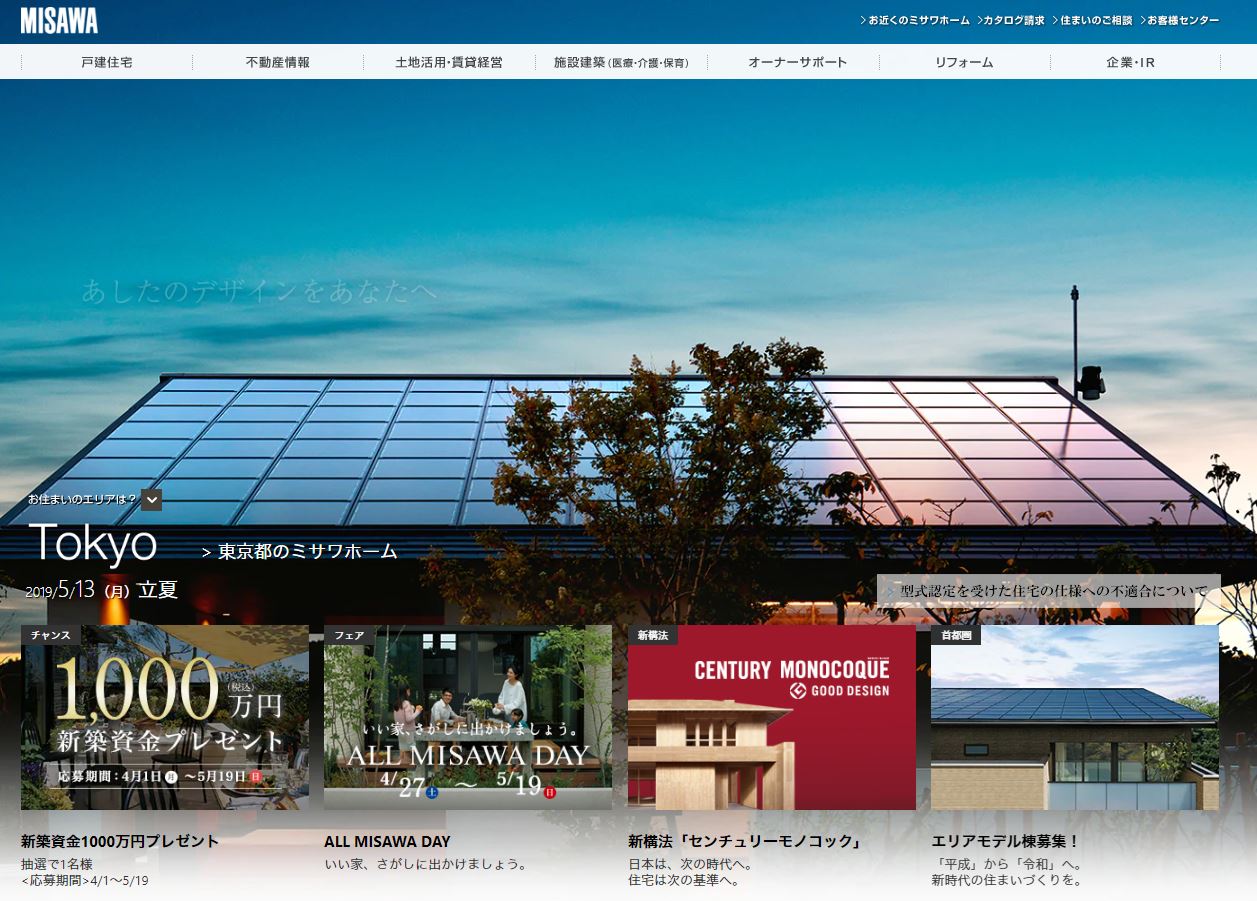1257x901 pixels.
Task: Click the 首都圏 tag label
Action: [x=956, y=635]
